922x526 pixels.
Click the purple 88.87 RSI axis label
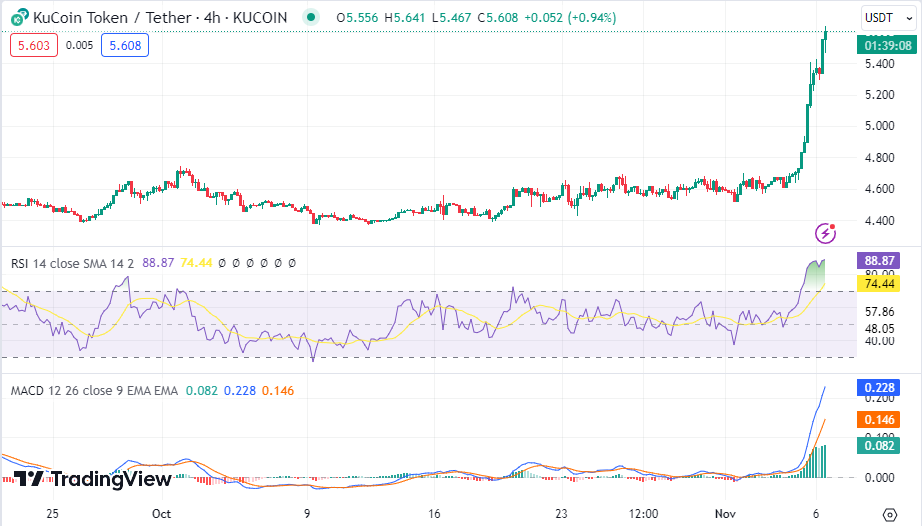click(879, 260)
